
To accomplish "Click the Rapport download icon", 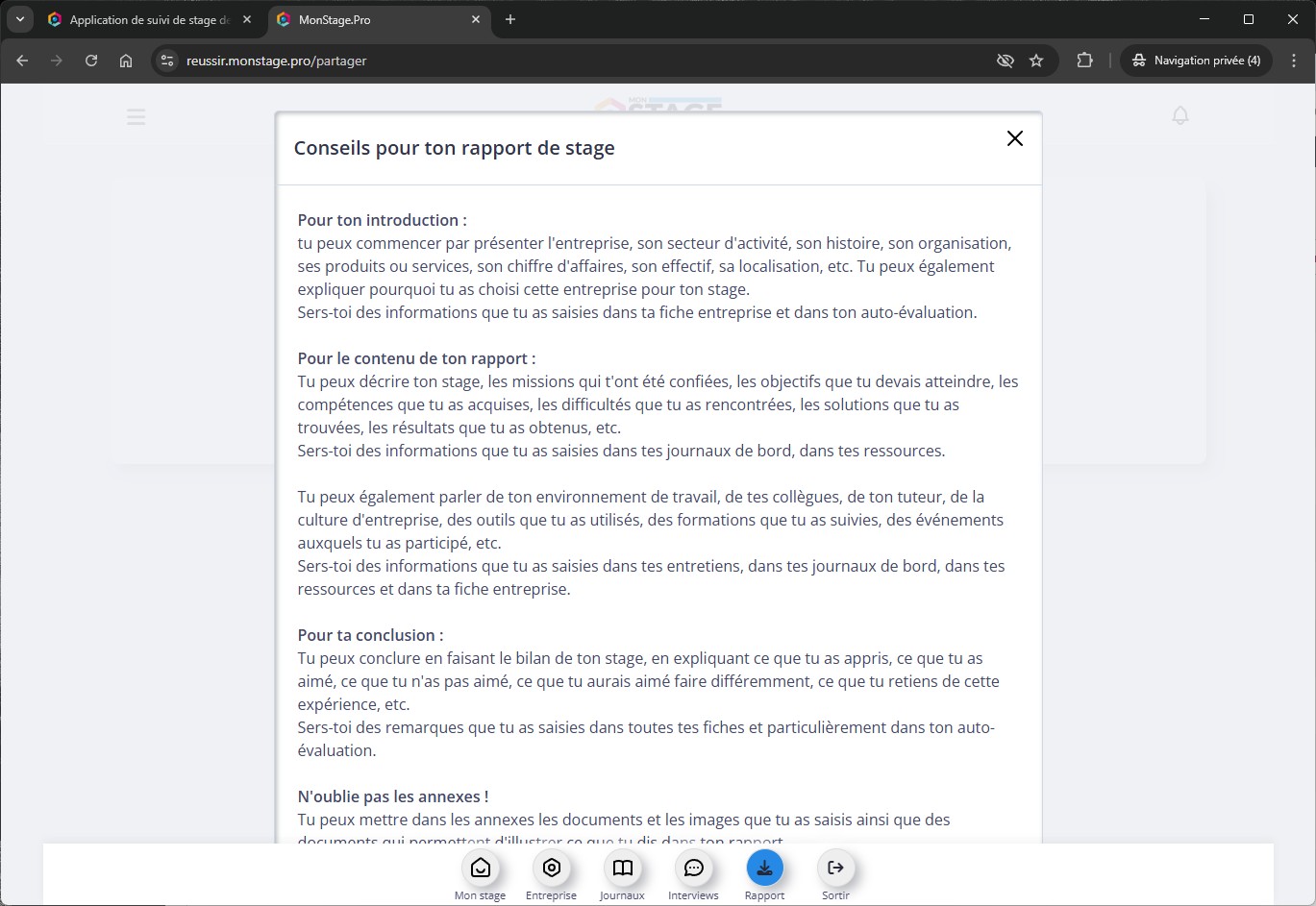I will pos(764,869).
